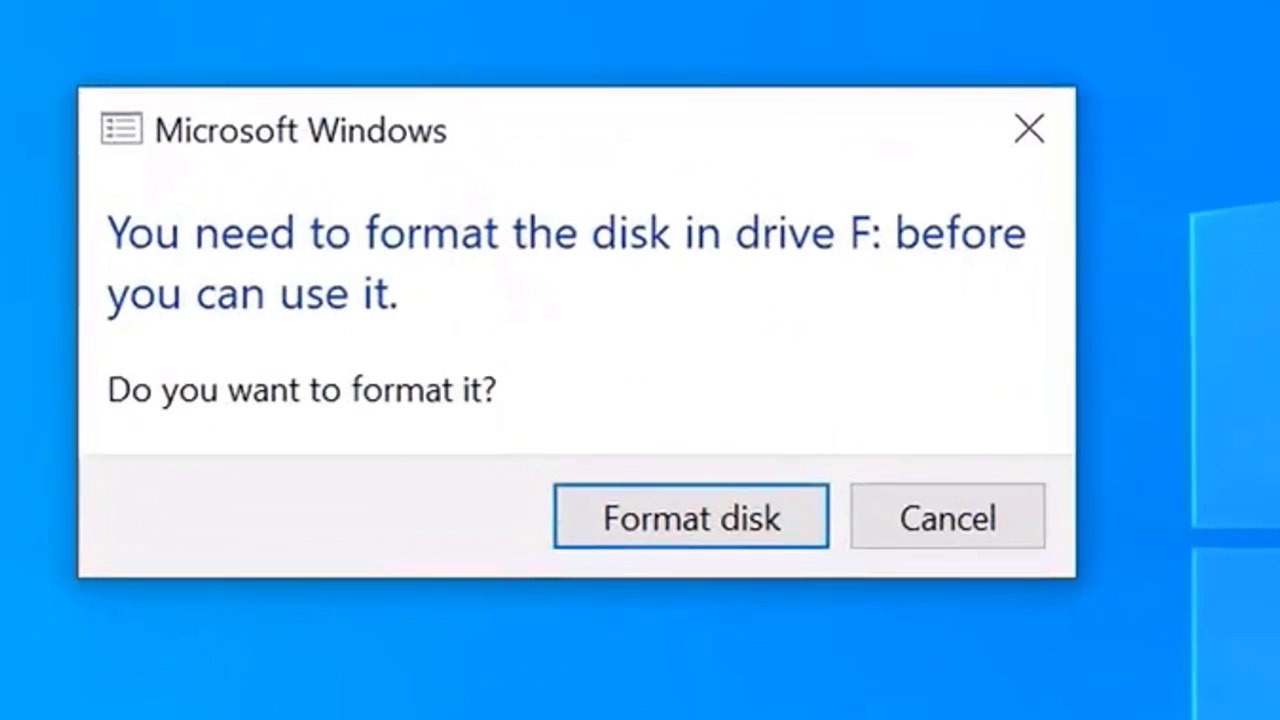Select the "Do you want to format it?" text

coord(301,389)
